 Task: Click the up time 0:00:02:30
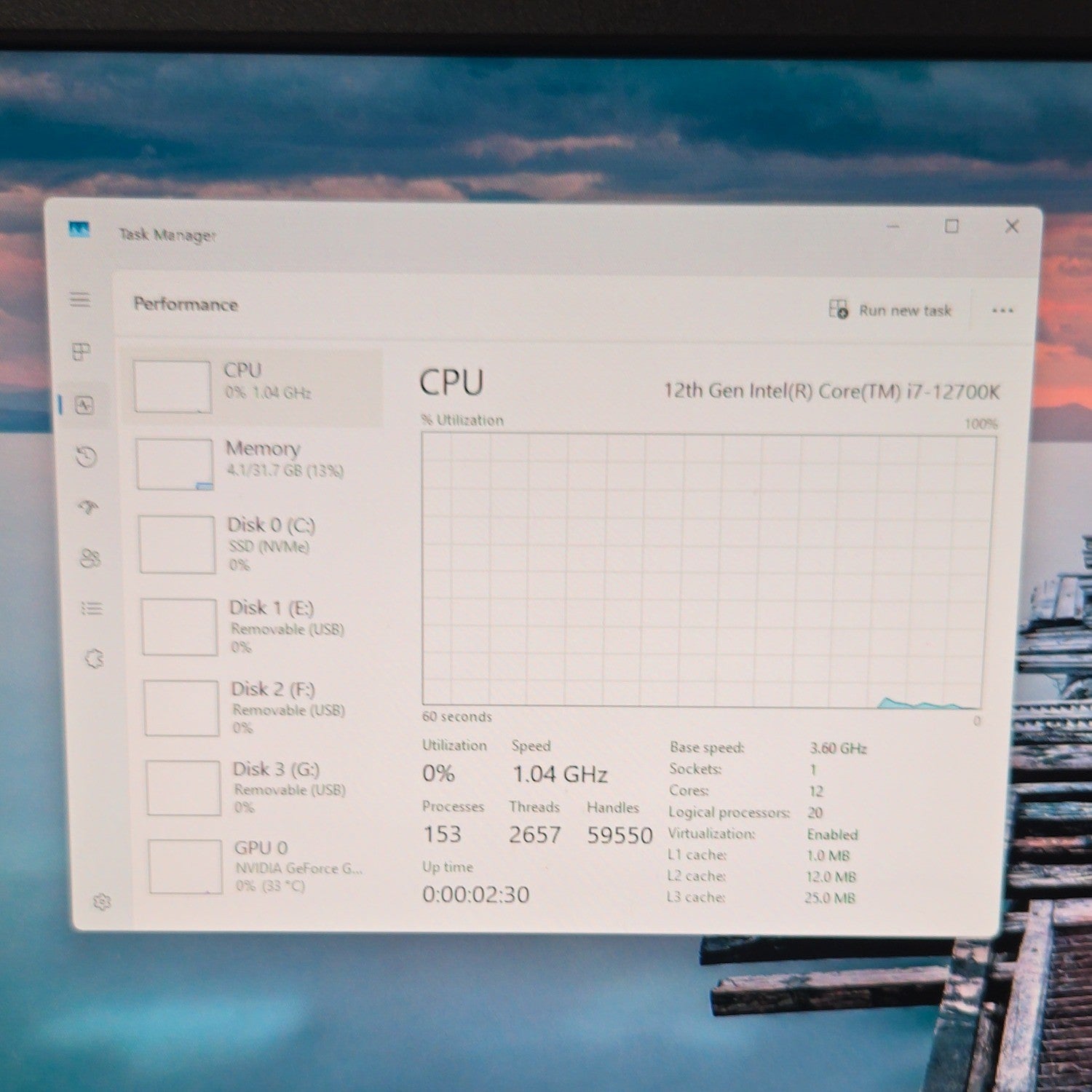[x=476, y=895]
